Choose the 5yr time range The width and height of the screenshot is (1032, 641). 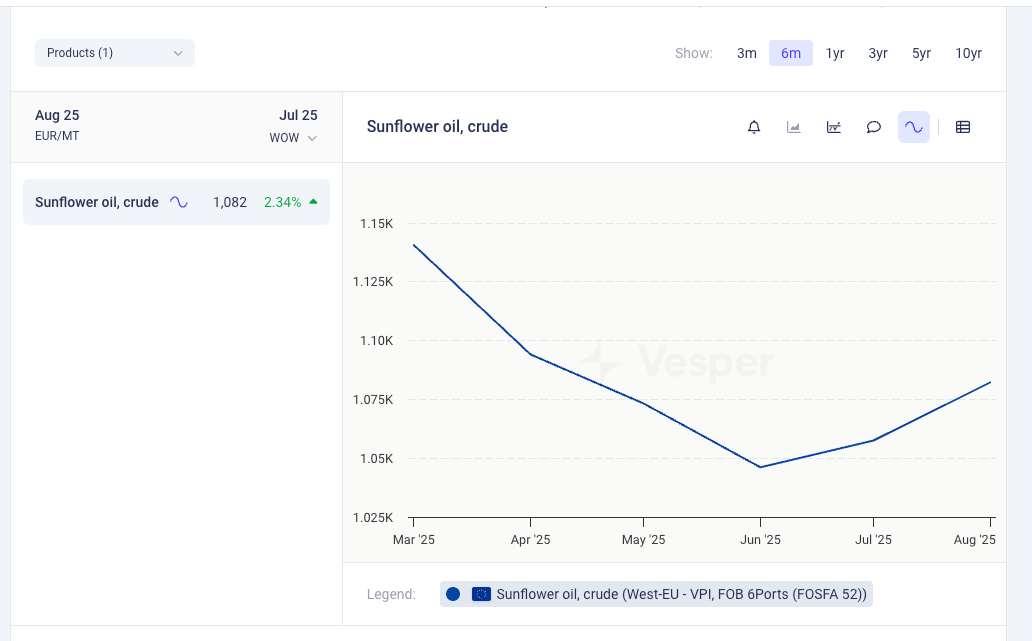pos(922,53)
